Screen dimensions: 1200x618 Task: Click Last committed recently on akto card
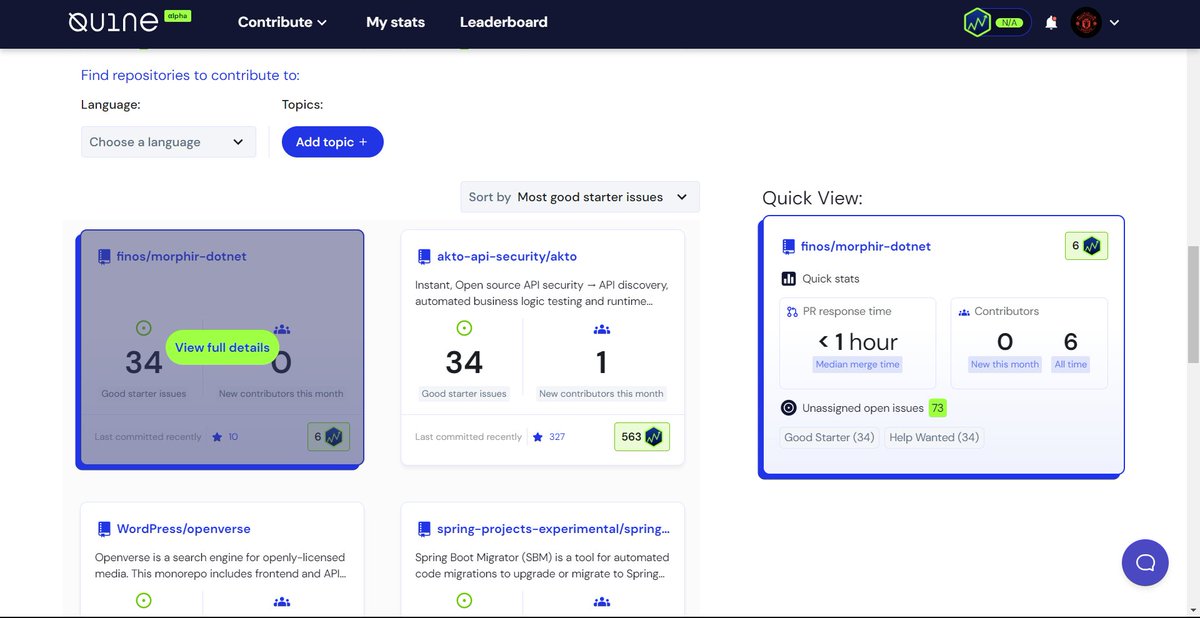468,437
